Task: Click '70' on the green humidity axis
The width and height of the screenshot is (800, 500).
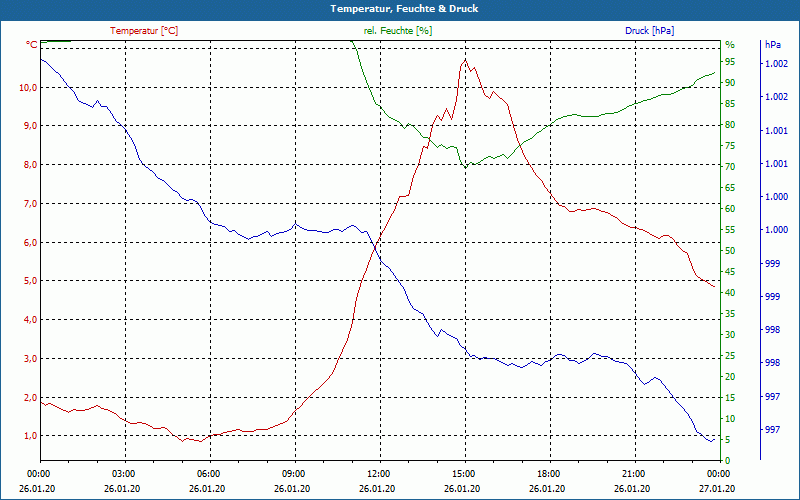Action: coord(730,167)
